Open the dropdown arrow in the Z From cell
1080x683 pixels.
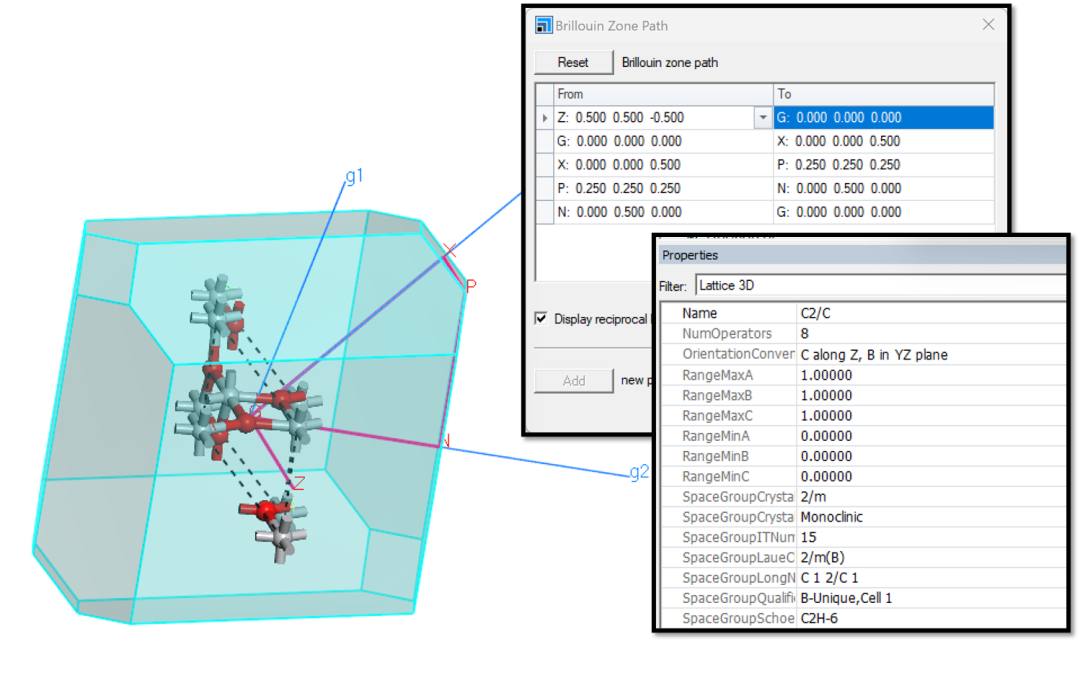point(762,118)
